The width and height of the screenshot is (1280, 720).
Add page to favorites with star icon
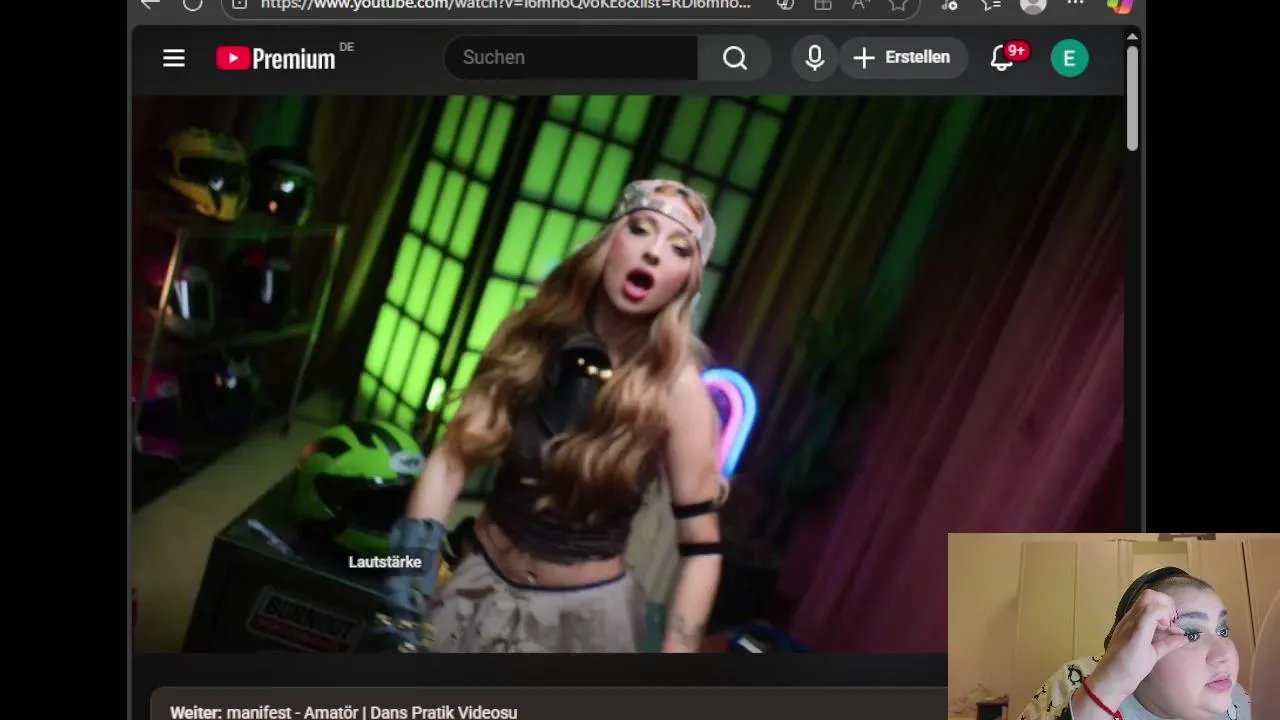click(898, 5)
